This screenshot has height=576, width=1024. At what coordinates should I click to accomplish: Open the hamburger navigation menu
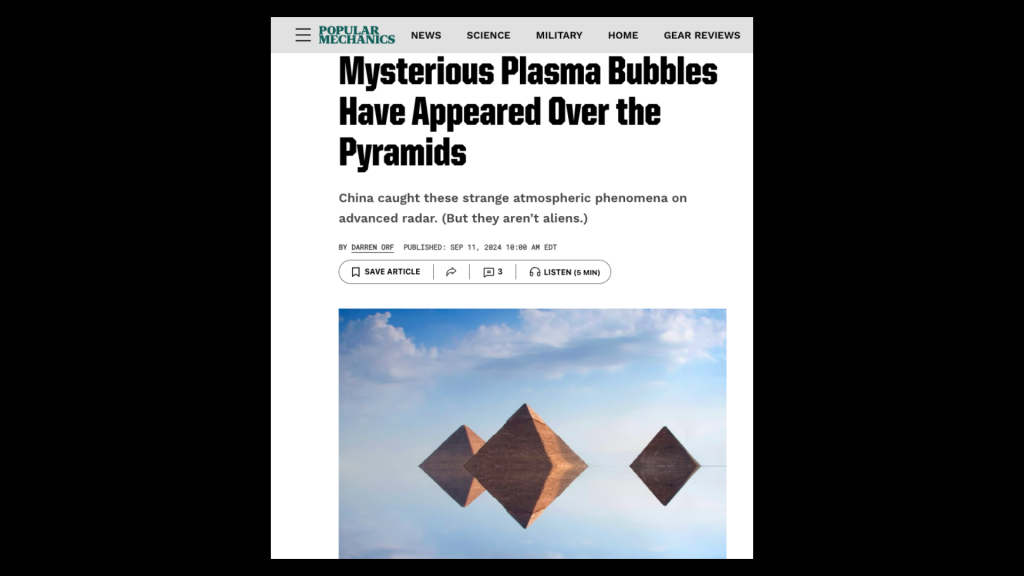[x=302, y=35]
